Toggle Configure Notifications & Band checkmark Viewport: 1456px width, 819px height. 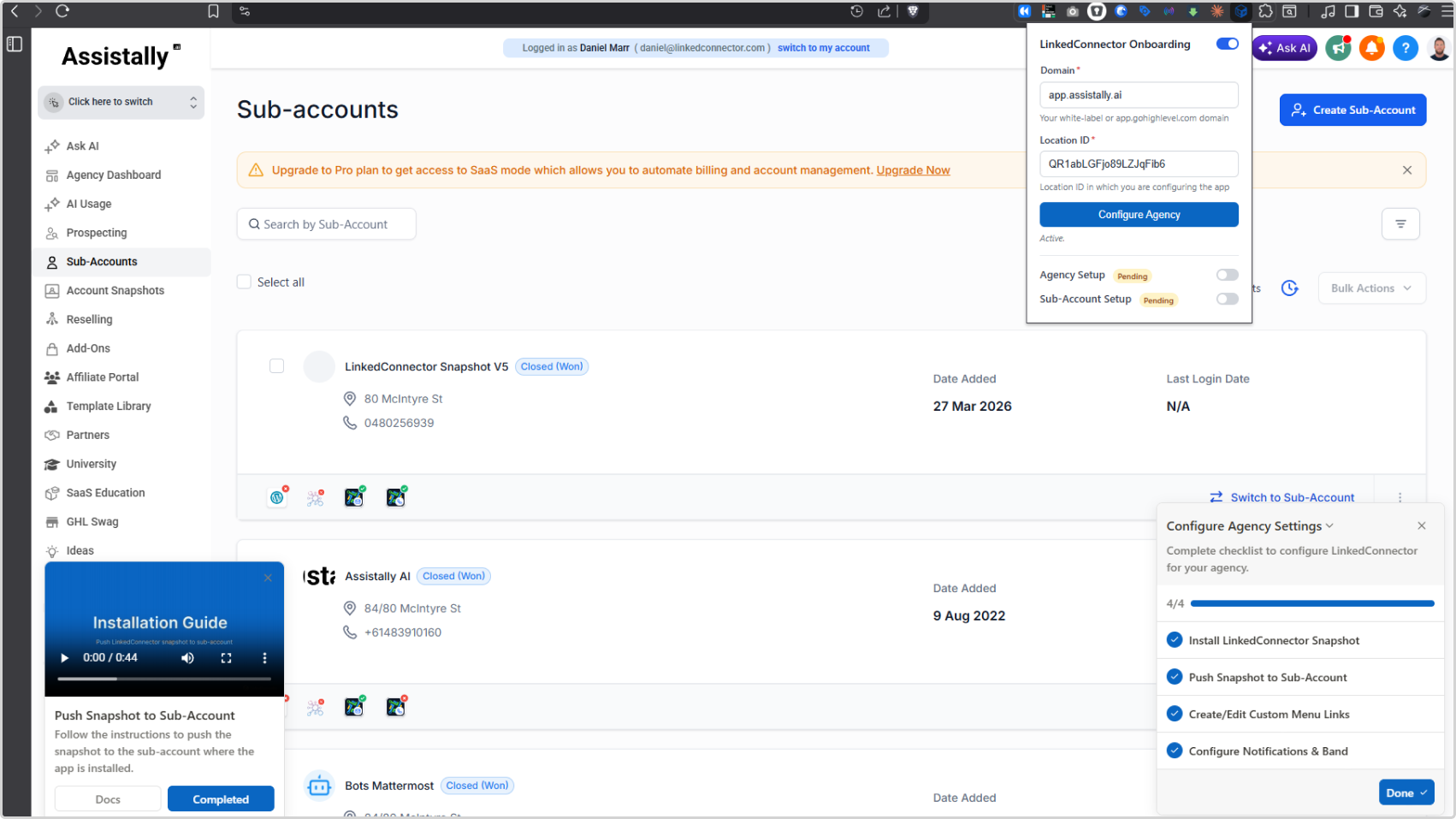[x=1175, y=751]
